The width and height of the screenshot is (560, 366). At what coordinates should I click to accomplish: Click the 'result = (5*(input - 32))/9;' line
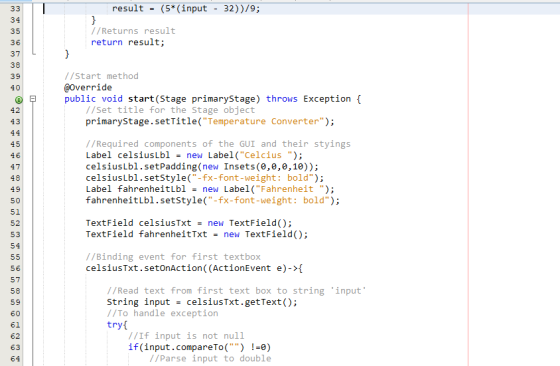tap(186, 9)
